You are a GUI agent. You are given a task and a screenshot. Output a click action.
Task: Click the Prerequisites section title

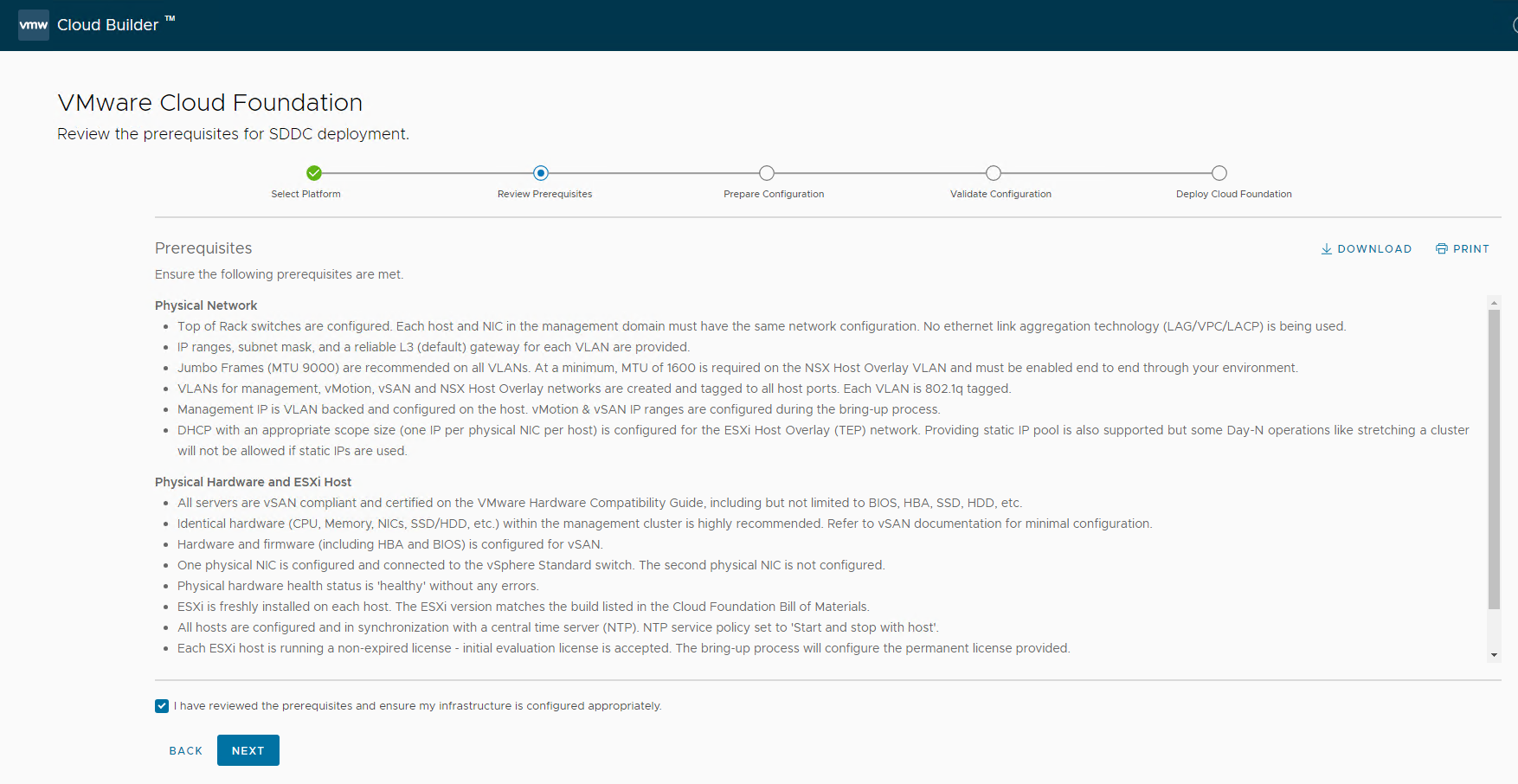point(203,248)
